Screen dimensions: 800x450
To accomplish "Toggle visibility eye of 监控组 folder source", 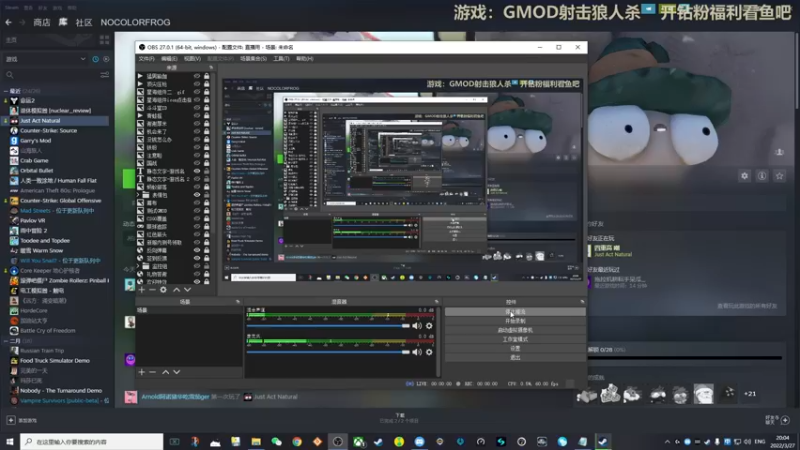I will [x=197, y=266].
